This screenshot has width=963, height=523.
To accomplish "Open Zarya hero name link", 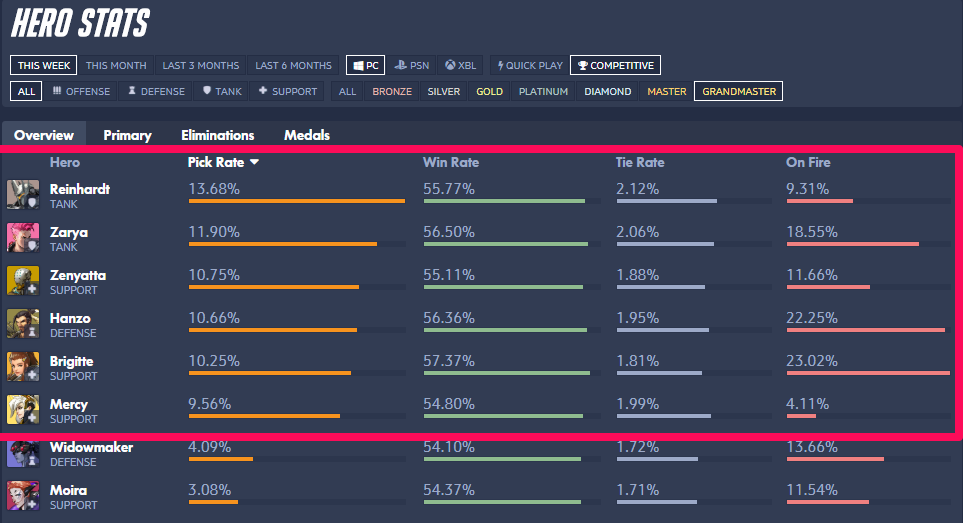I will click(68, 232).
